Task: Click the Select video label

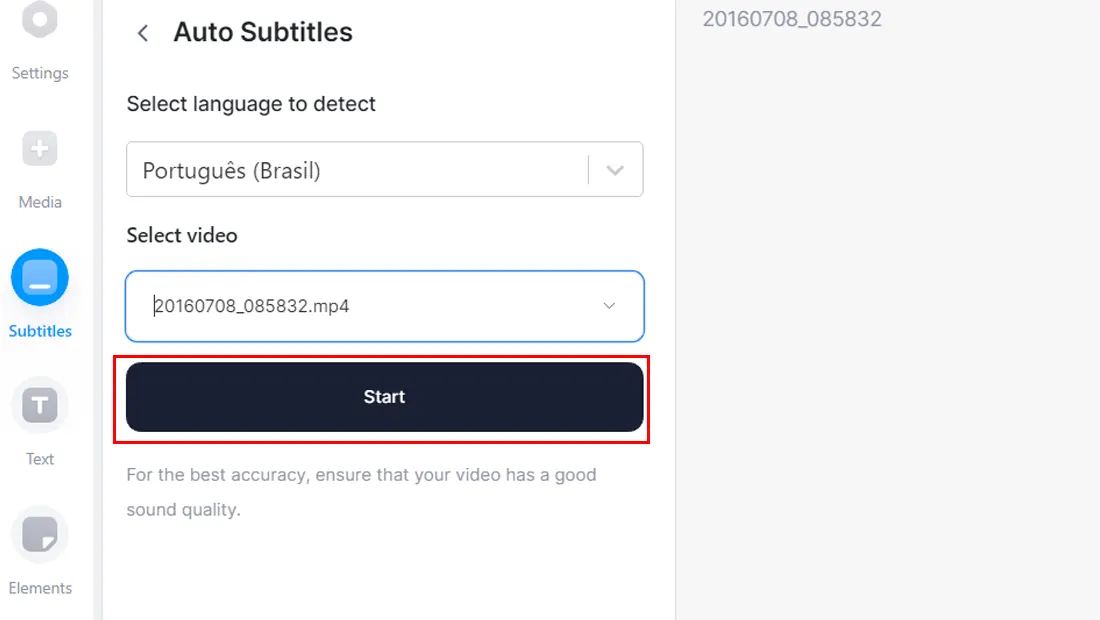Action: pyautogui.click(x=182, y=235)
